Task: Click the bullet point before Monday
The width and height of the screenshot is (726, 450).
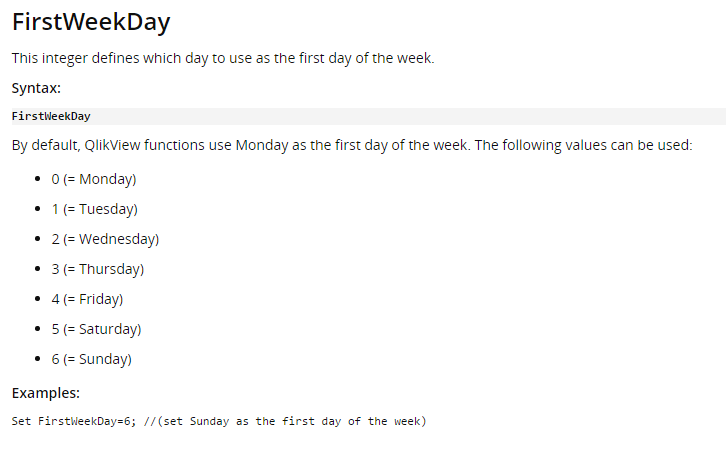Action: pos(37,180)
